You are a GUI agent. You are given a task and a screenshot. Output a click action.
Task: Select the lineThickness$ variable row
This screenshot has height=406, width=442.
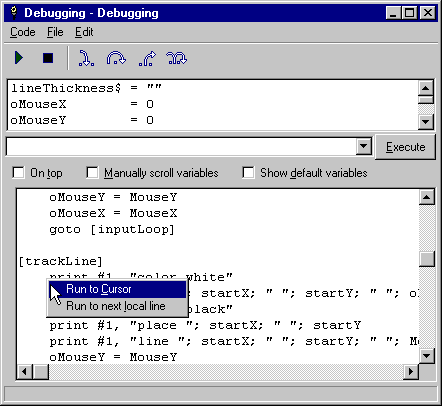tap(213, 88)
